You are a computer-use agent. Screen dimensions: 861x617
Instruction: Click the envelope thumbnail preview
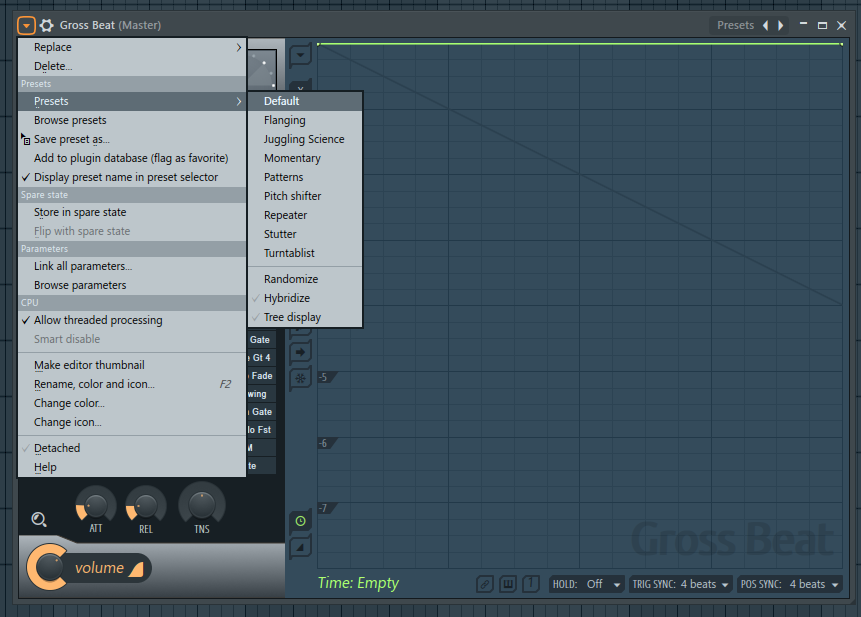262,69
